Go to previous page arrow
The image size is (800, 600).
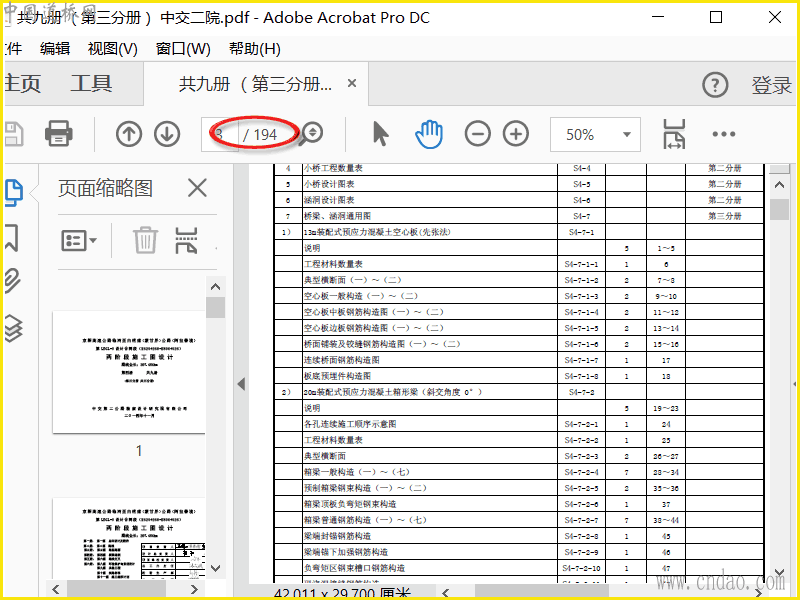click(129, 134)
